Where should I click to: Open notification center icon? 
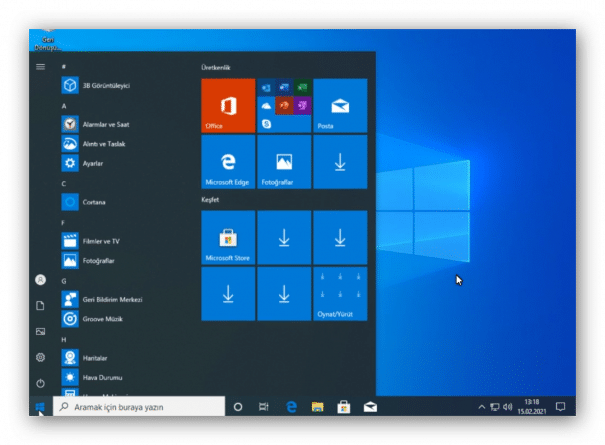coord(560,406)
